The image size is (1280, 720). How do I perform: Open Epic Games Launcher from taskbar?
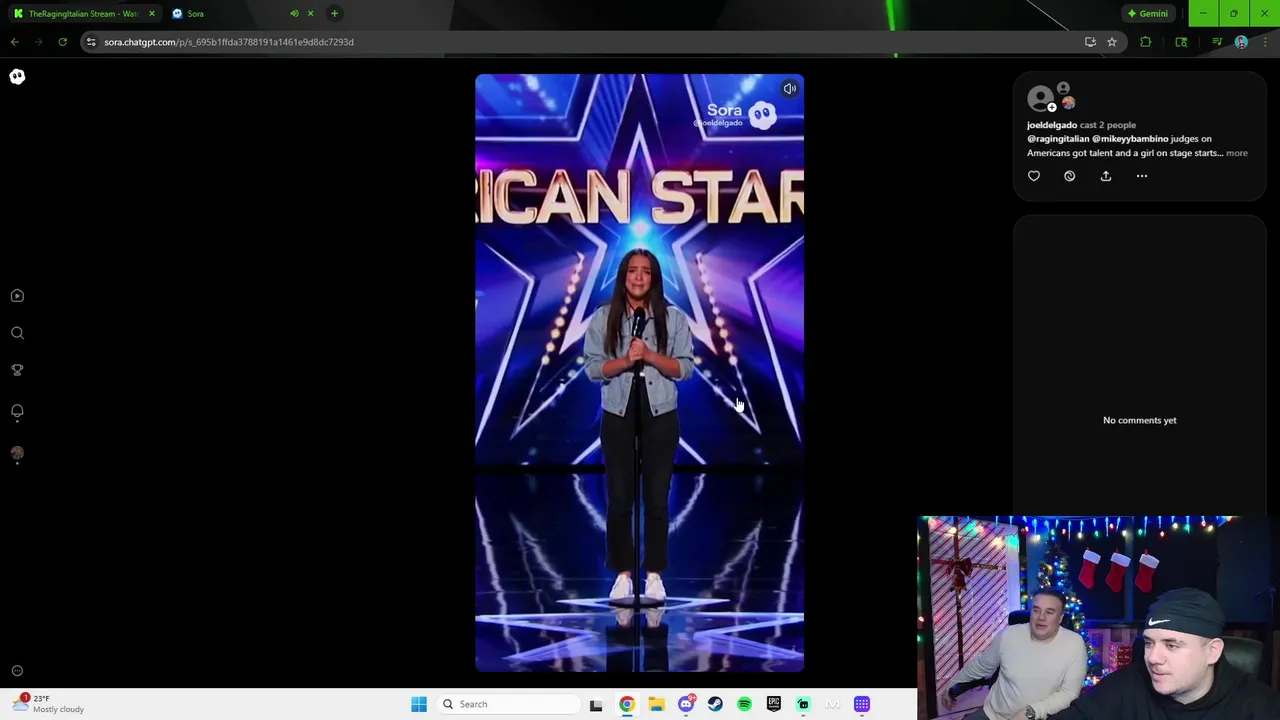click(774, 704)
